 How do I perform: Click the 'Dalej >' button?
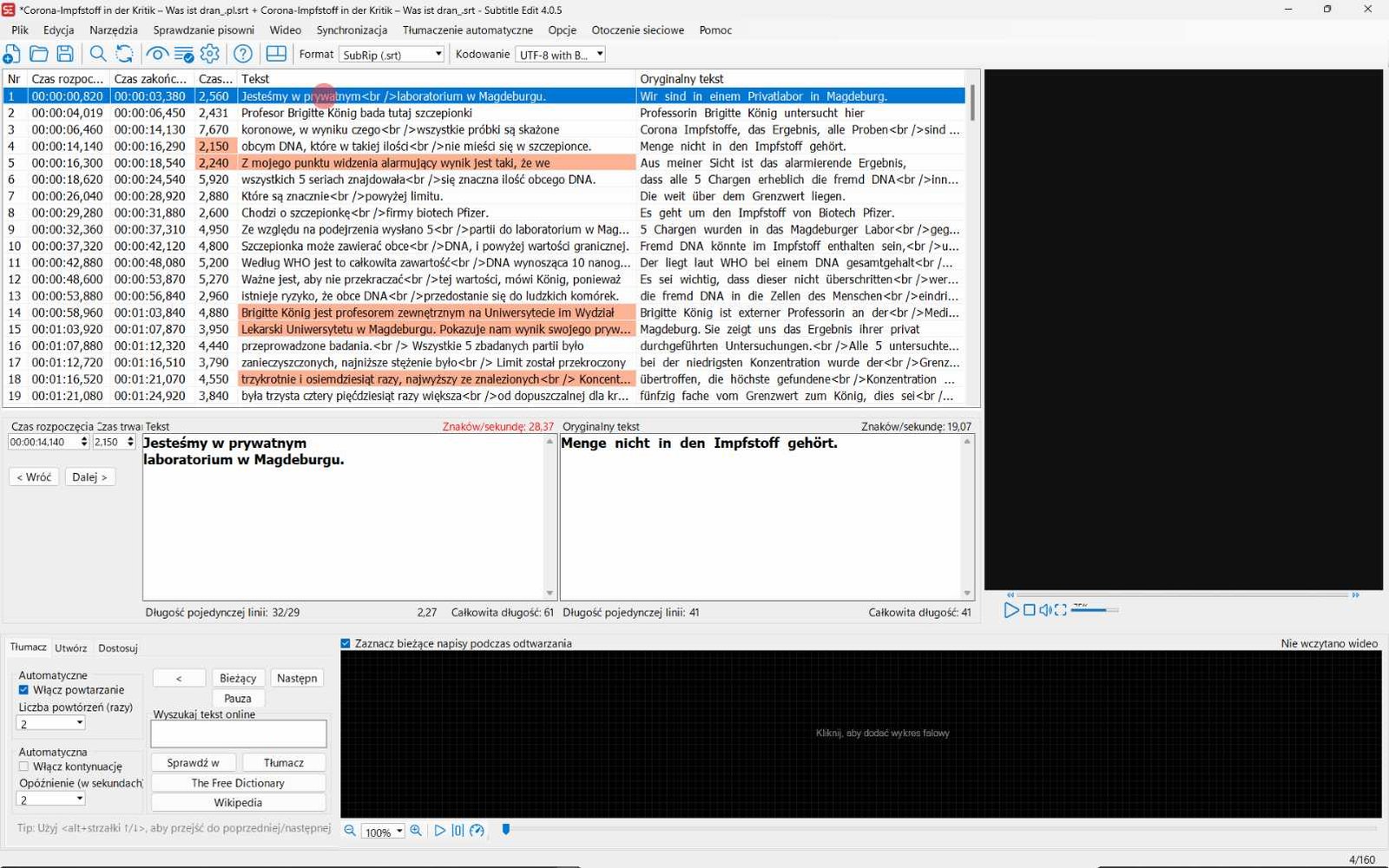click(89, 477)
